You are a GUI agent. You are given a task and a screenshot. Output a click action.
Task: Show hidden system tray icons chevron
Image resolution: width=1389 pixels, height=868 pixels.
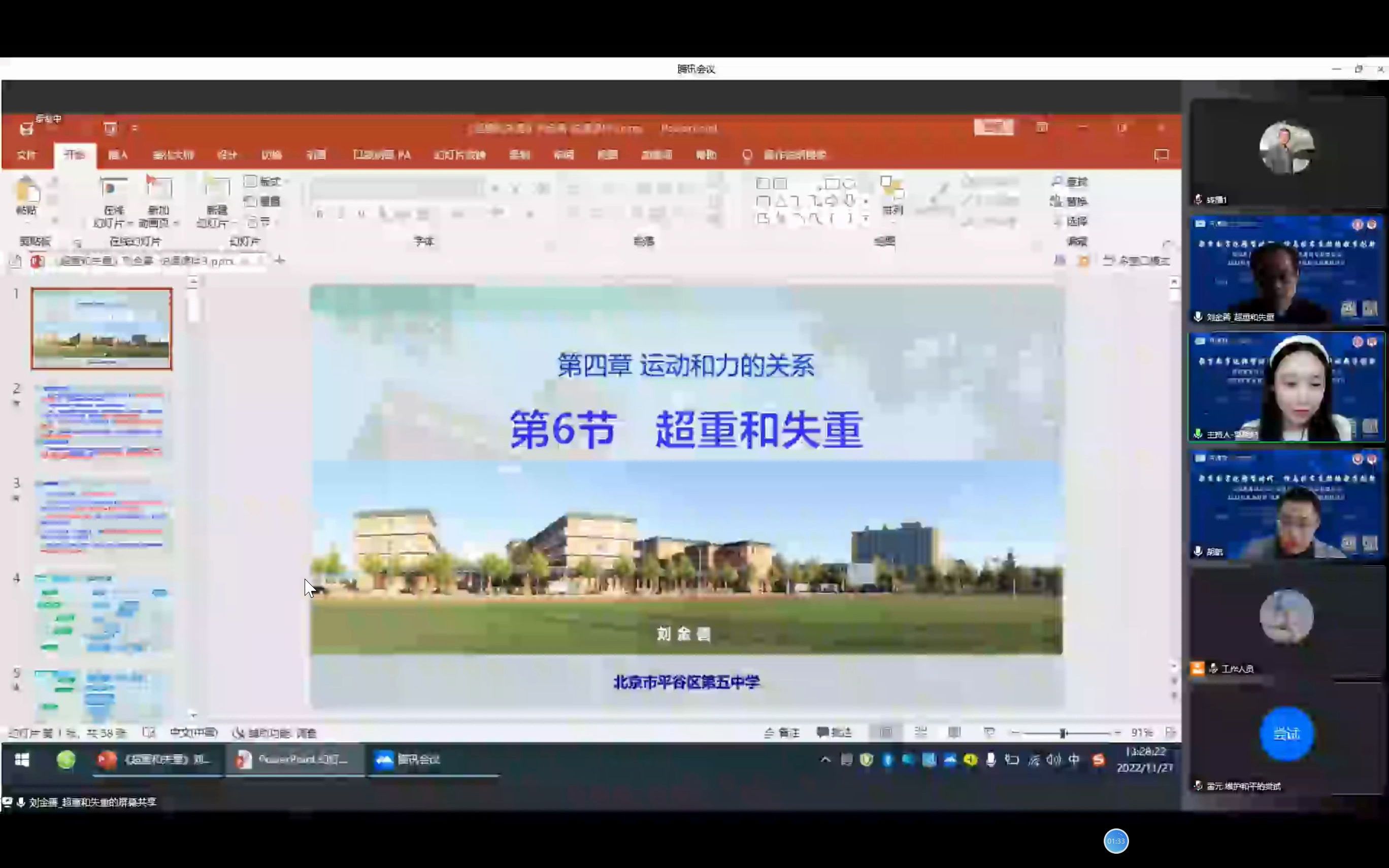coord(825,760)
